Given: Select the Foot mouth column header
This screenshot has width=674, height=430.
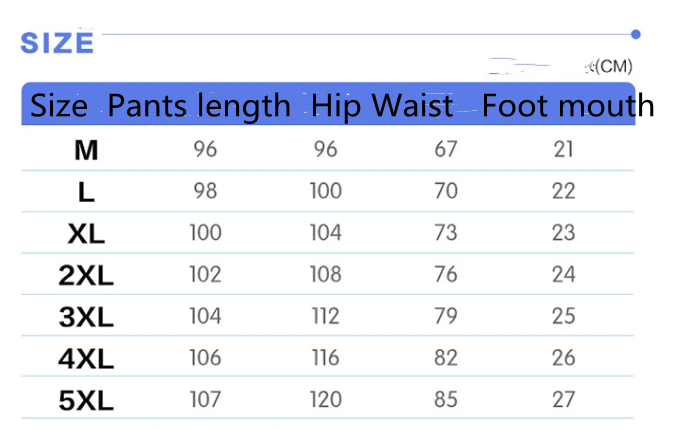Looking at the screenshot, I should point(567,106).
